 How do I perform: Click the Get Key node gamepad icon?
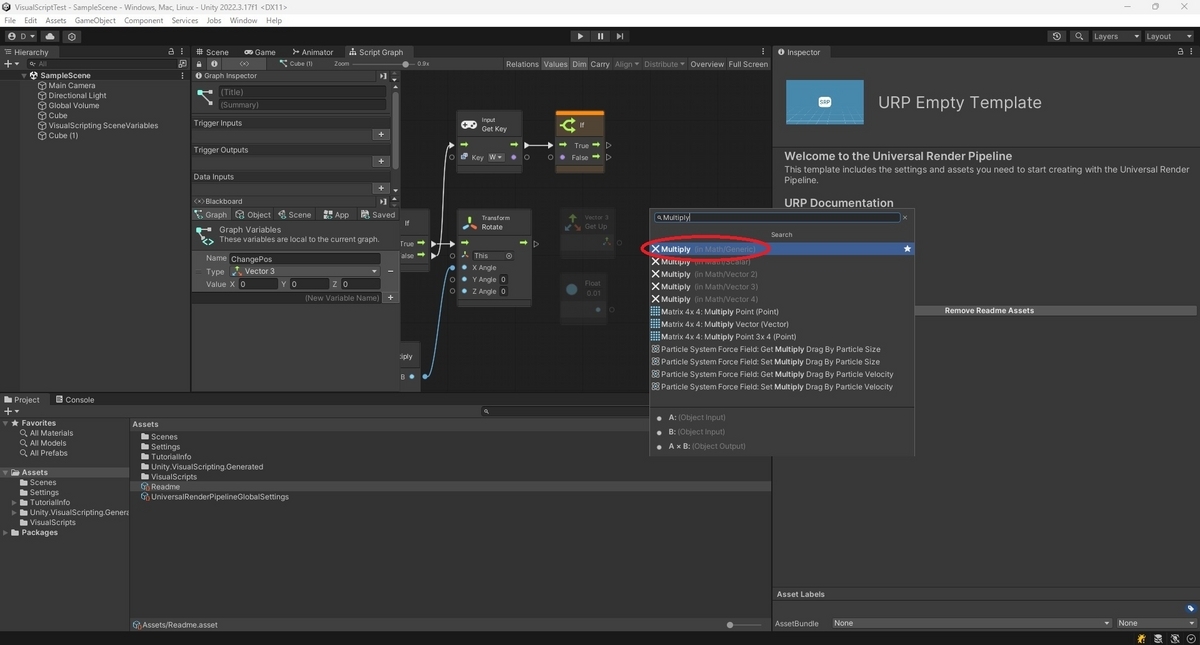click(x=468, y=124)
